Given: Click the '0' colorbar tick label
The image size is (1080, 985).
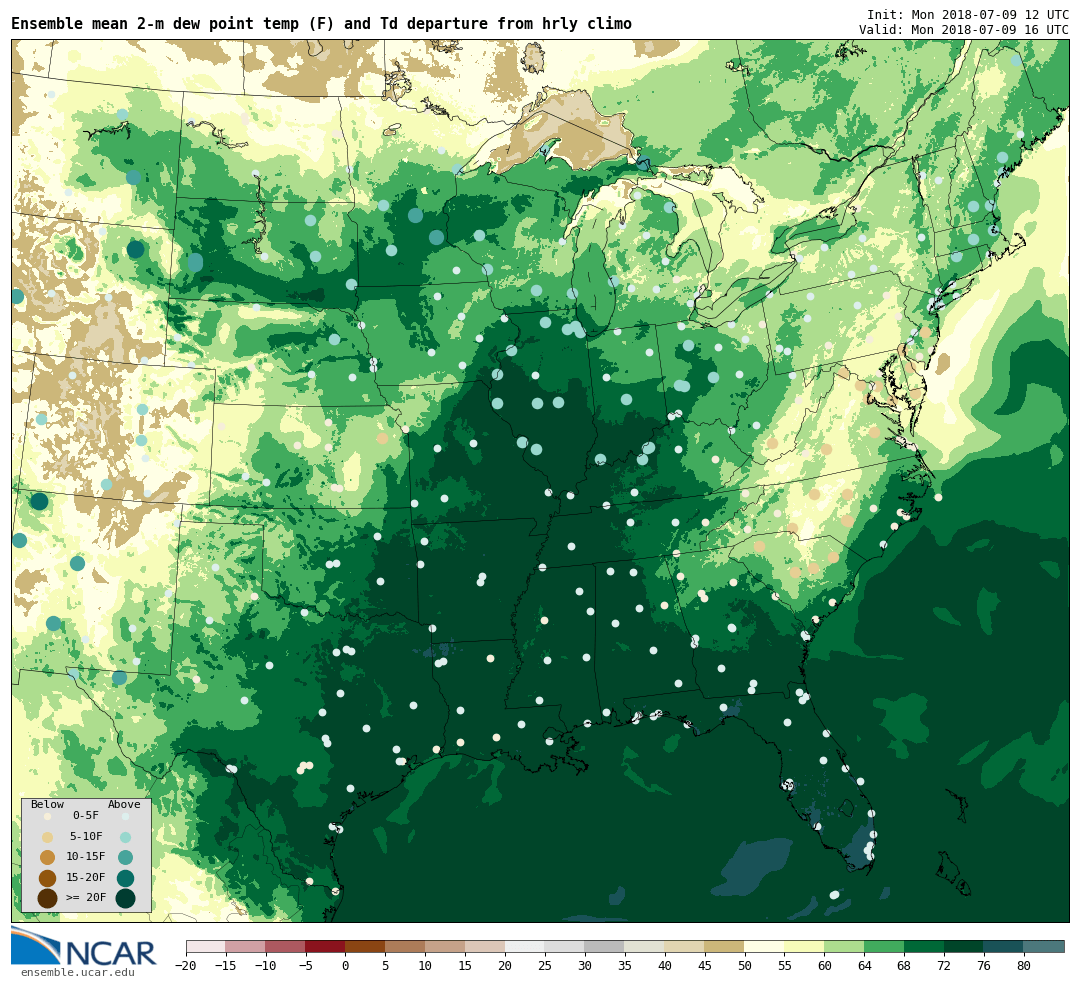Looking at the screenshot, I should pos(346,966).
